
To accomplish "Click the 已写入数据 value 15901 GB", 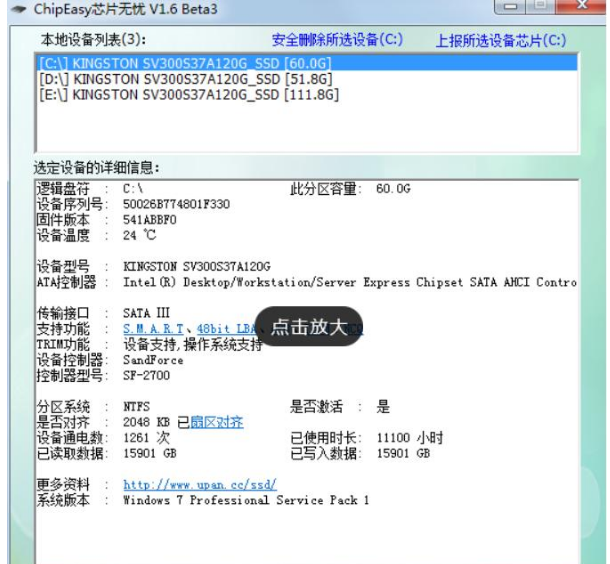I will coord(403,454).
